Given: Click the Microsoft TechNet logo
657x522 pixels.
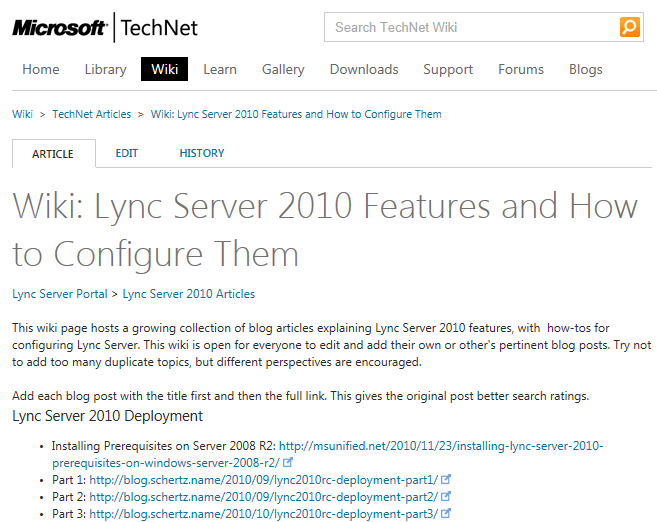Looking at the screenshot, I should pos(102,28).
